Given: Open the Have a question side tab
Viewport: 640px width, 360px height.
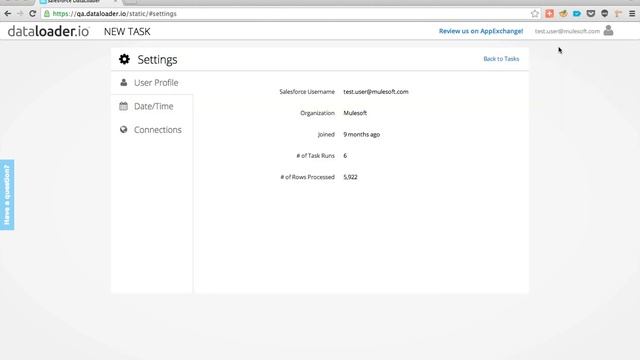Looking at the screenshot, I should pos(7,195).
